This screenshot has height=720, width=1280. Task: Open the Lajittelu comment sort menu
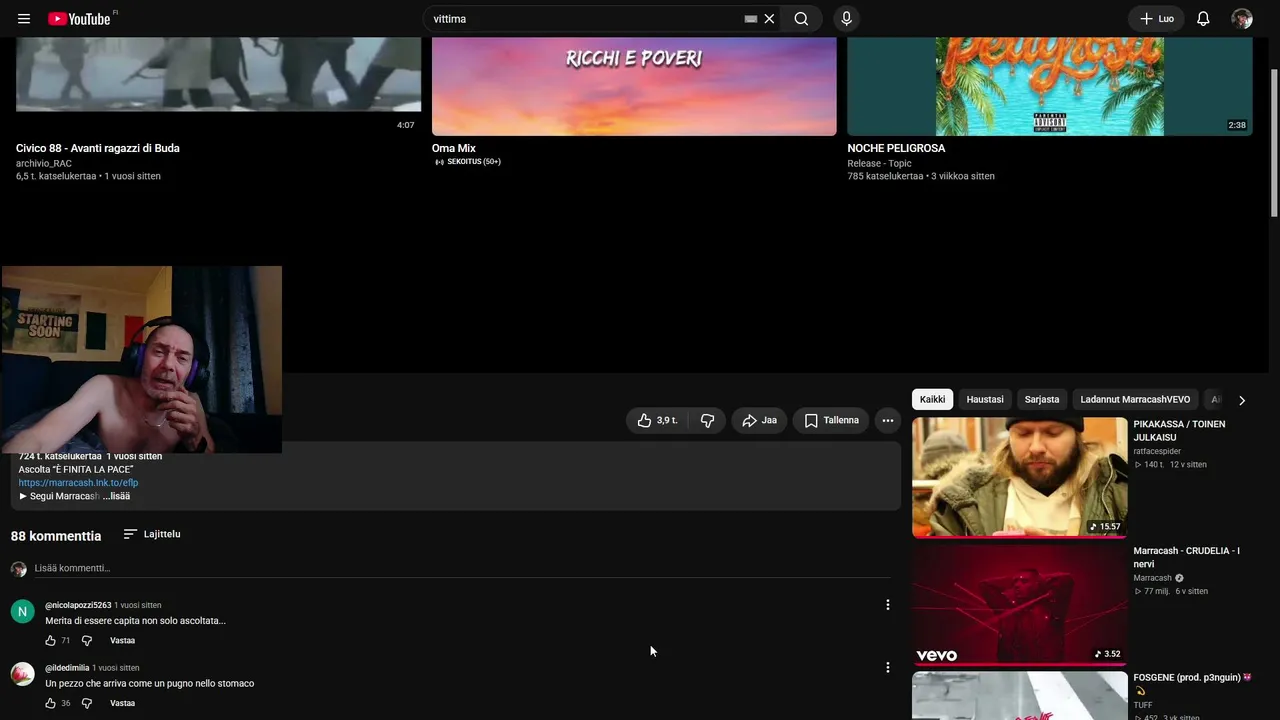(152, 534)
